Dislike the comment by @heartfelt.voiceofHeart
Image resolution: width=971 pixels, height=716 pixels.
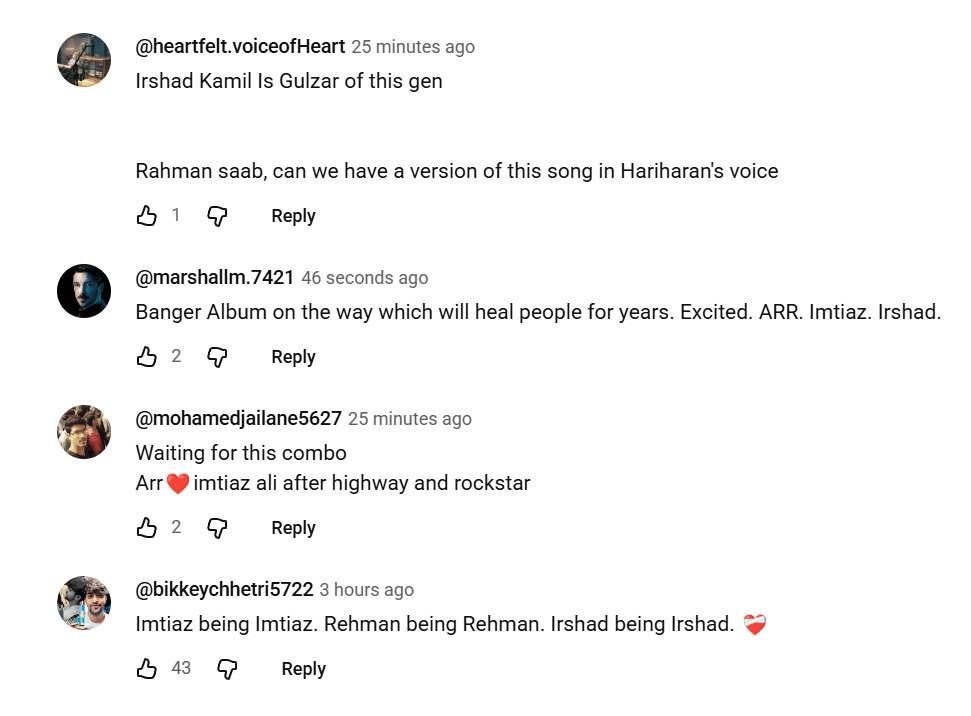point(217,216)
